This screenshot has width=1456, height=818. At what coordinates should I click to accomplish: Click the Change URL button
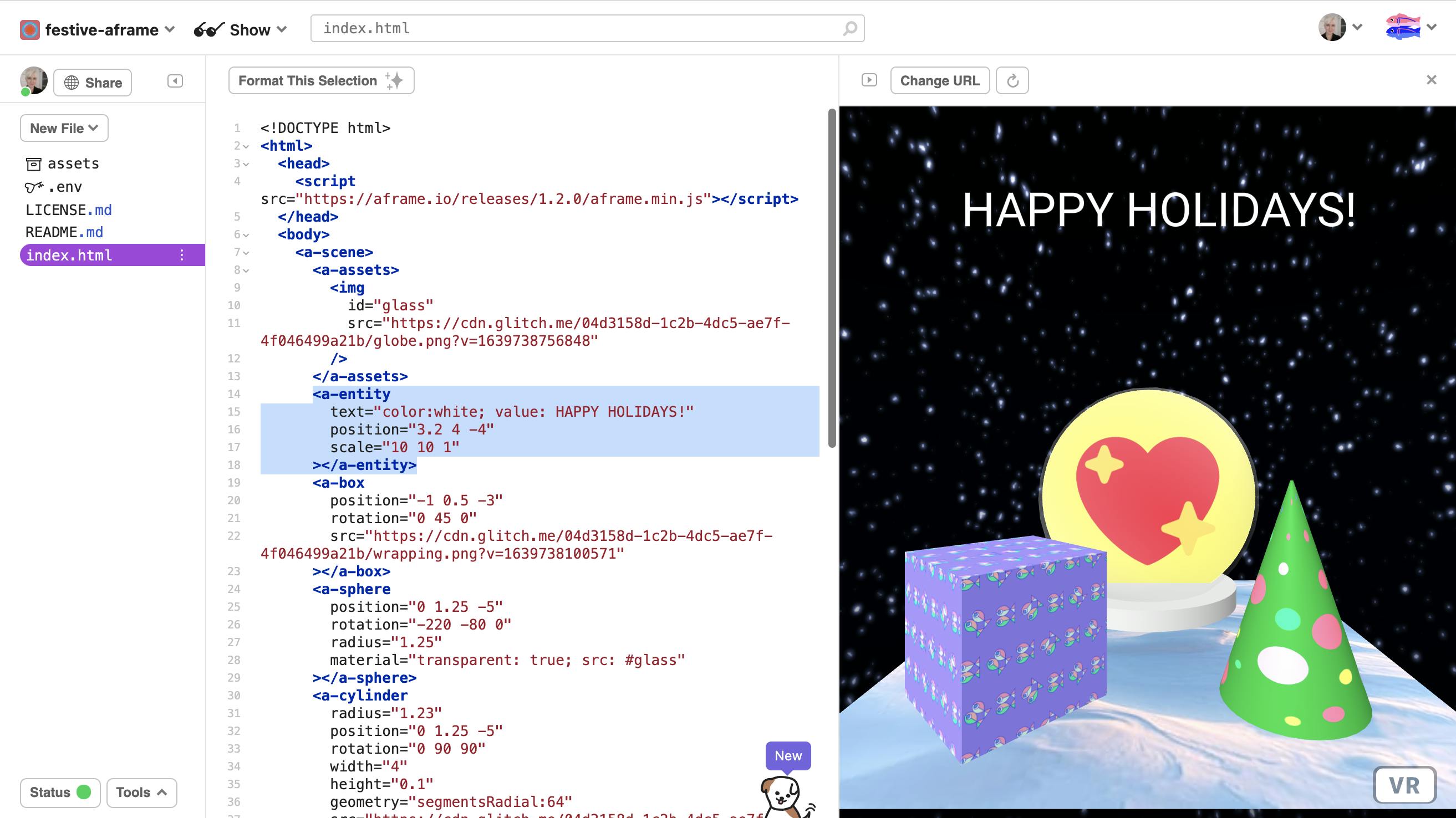coord(939,80)
